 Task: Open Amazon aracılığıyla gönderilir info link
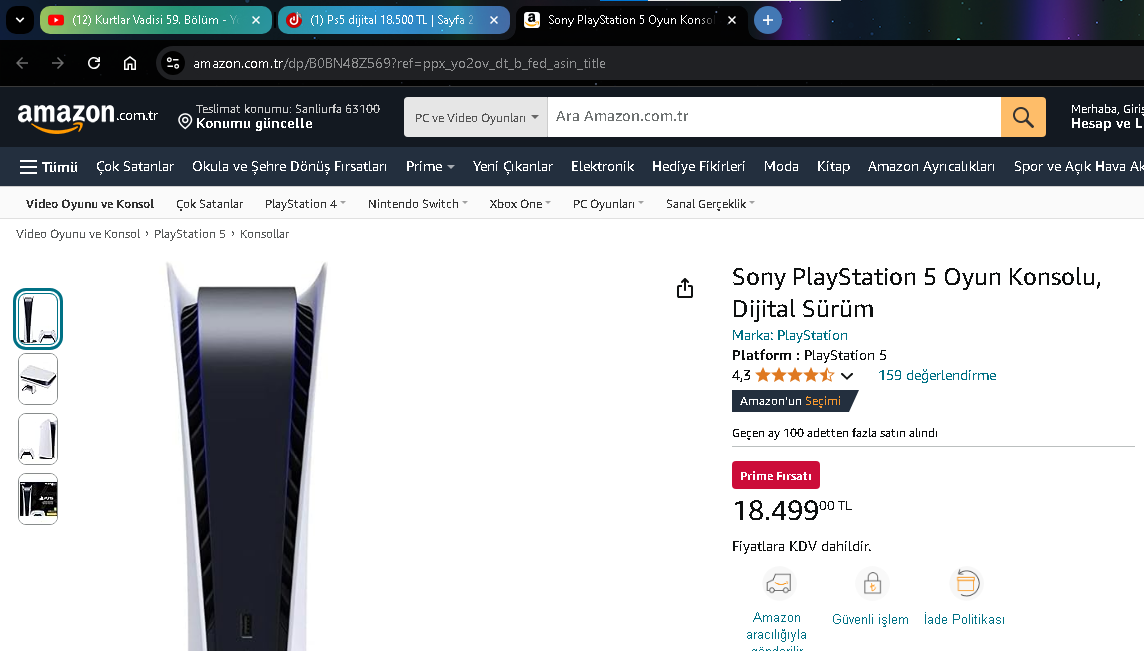(776, 631)
